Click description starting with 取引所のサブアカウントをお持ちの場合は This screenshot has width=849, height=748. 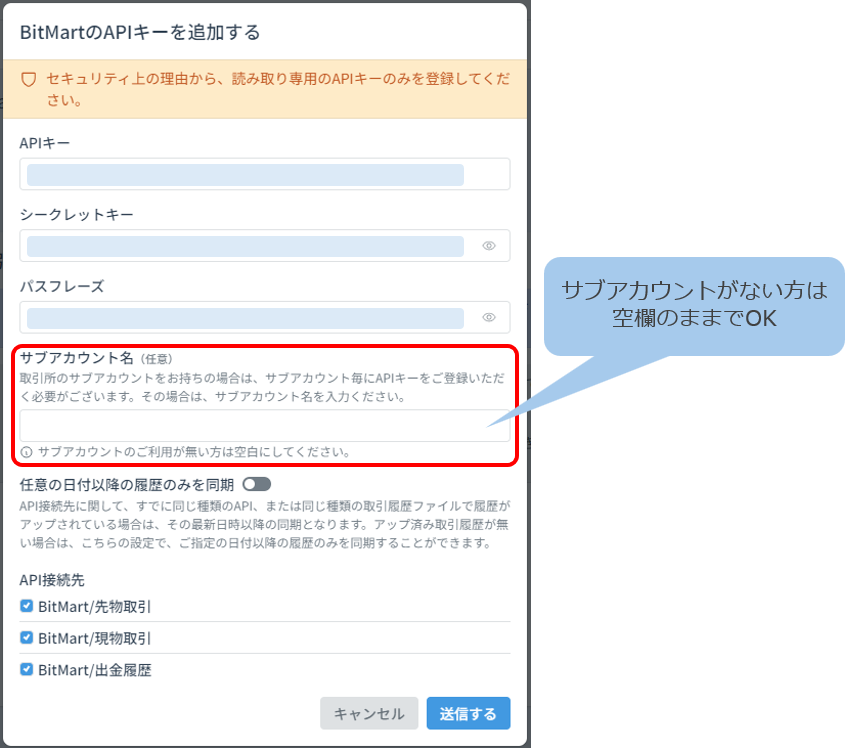(x=262, y=387)
